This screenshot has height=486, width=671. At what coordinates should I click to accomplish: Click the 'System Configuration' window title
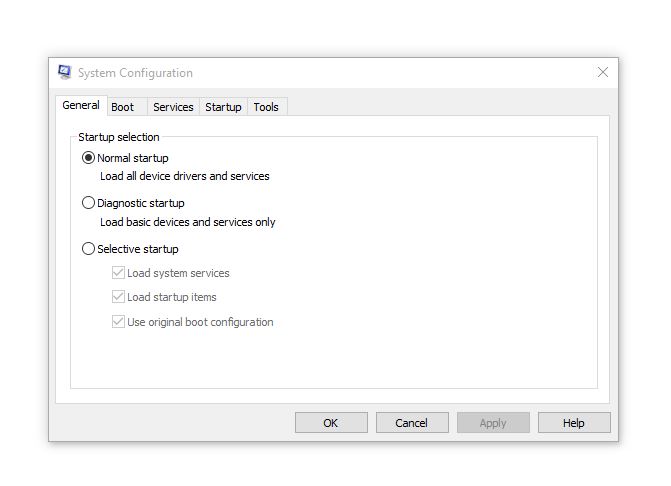(x=135, y=73)
